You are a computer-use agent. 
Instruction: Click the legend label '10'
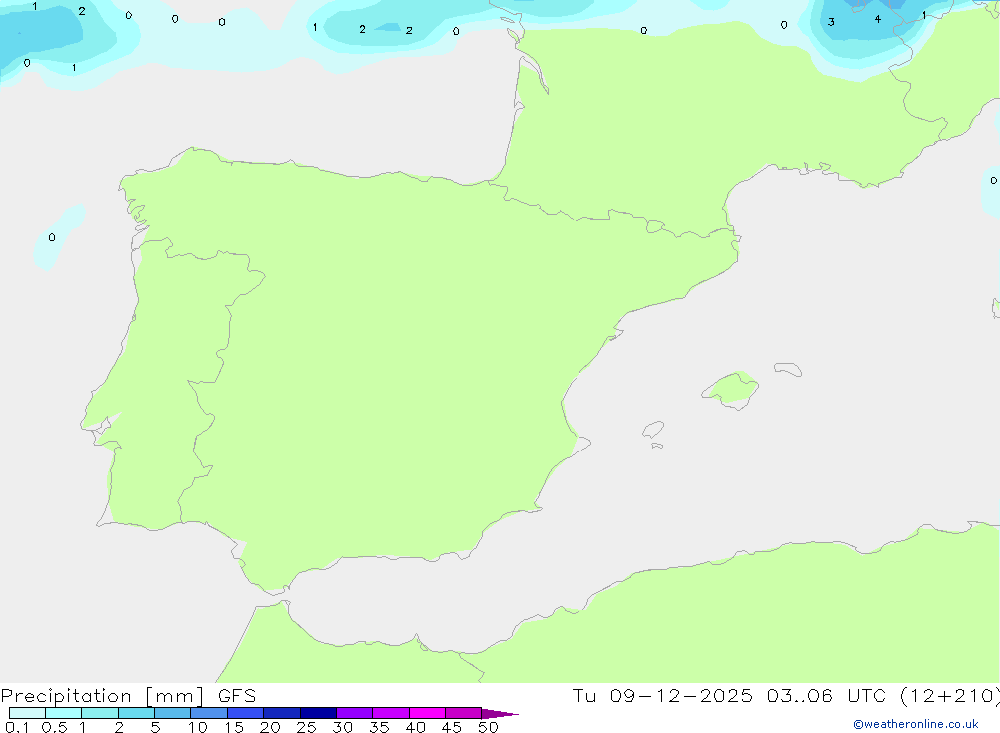coord(198,727)
